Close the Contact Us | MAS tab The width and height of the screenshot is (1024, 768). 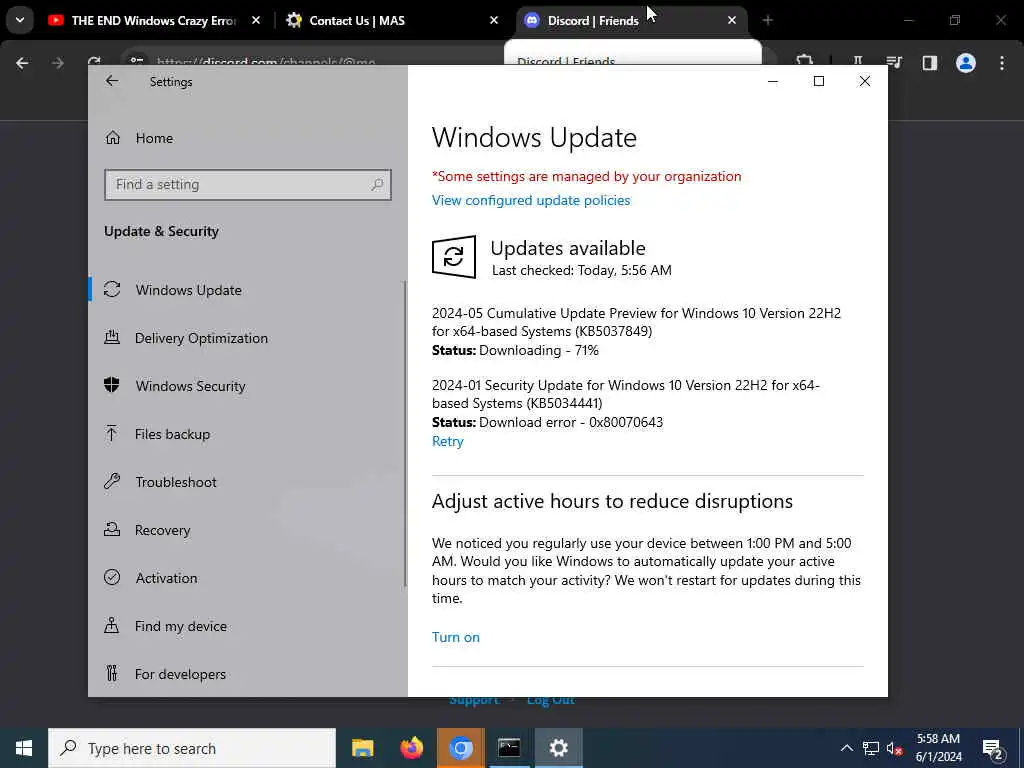coord(494,21)
